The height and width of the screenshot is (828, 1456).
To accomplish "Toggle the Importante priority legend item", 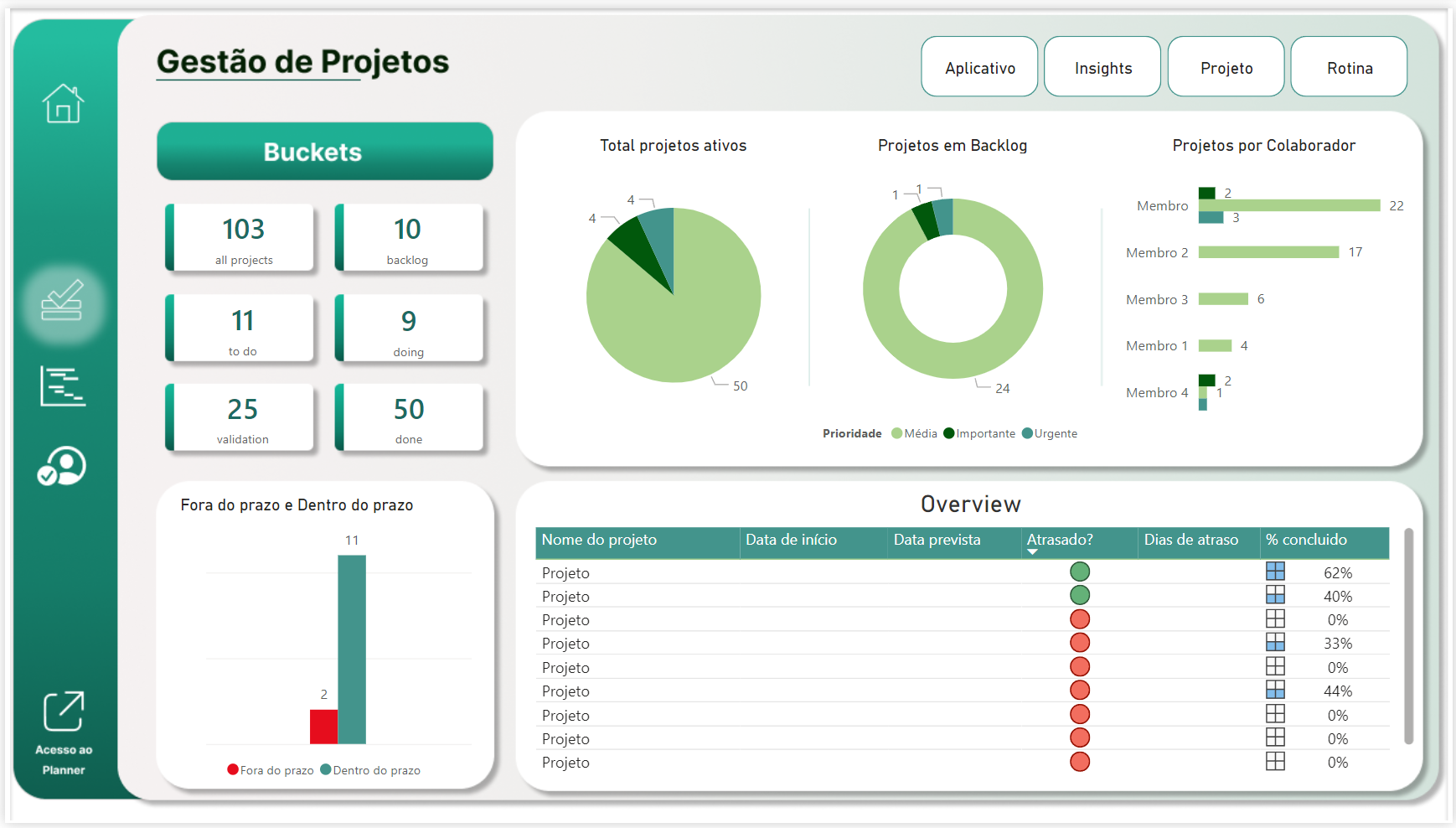I will tap(978, 433).
